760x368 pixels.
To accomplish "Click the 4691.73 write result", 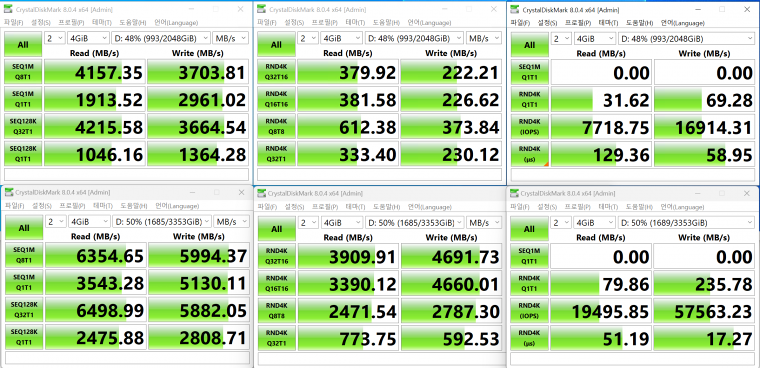I will click(452, 256).
